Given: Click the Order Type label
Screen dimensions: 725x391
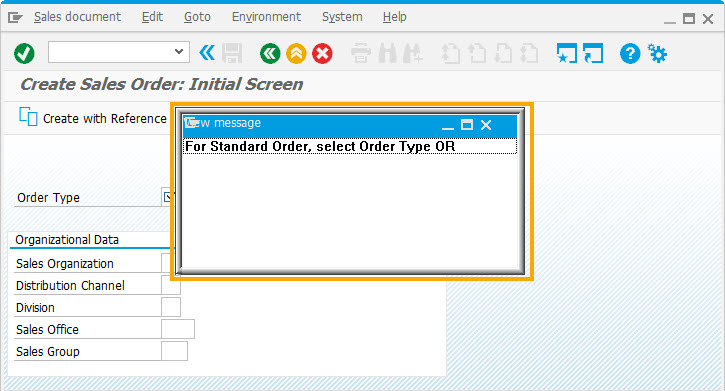Looking at the screenshot, I should (48, 198).
